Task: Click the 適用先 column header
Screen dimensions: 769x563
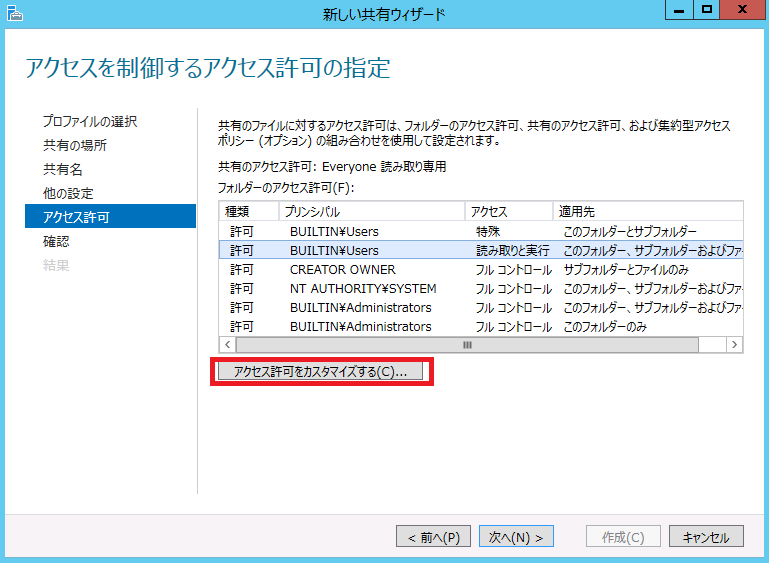Action: click(648, 211)
